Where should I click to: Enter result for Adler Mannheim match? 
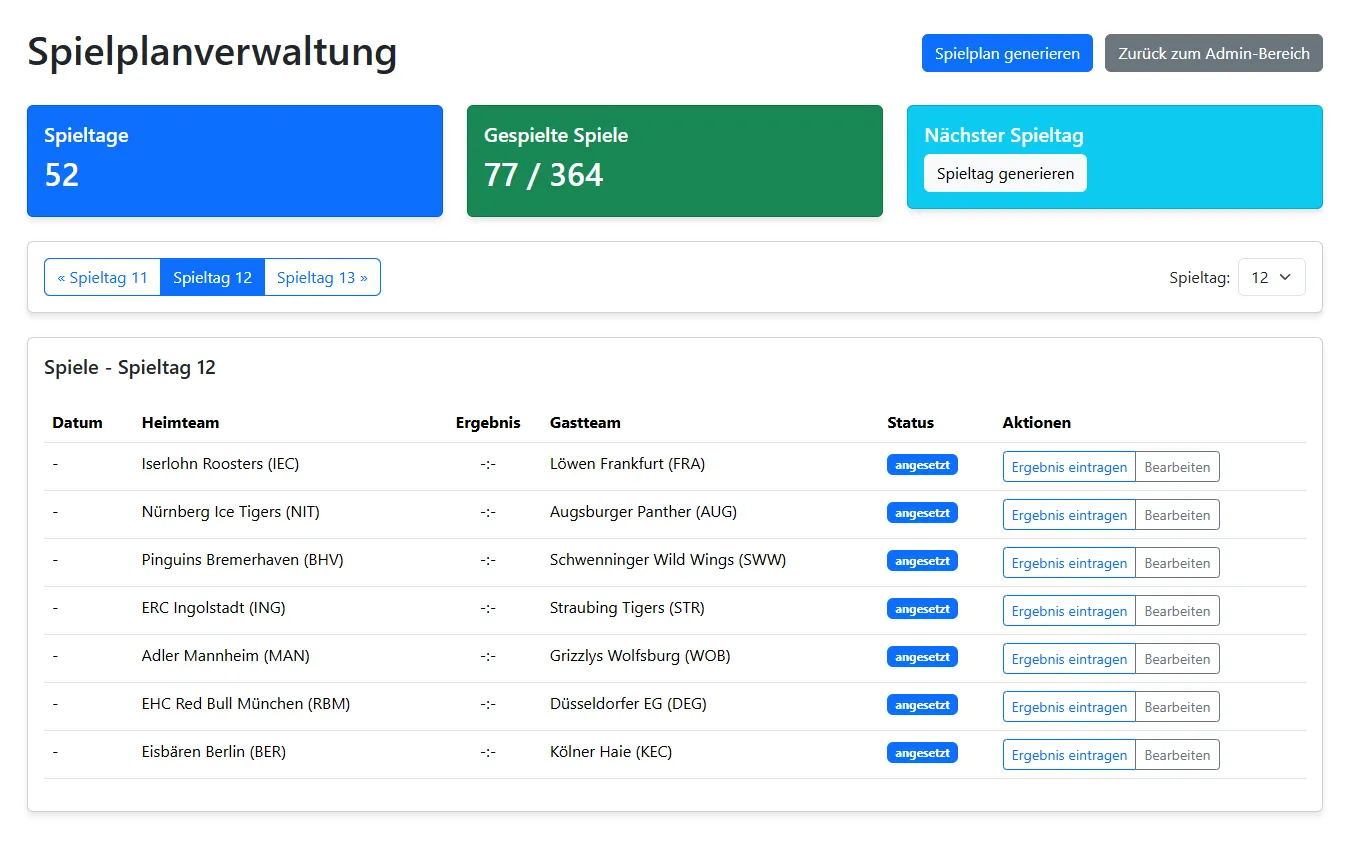[x=1069, y=659]
